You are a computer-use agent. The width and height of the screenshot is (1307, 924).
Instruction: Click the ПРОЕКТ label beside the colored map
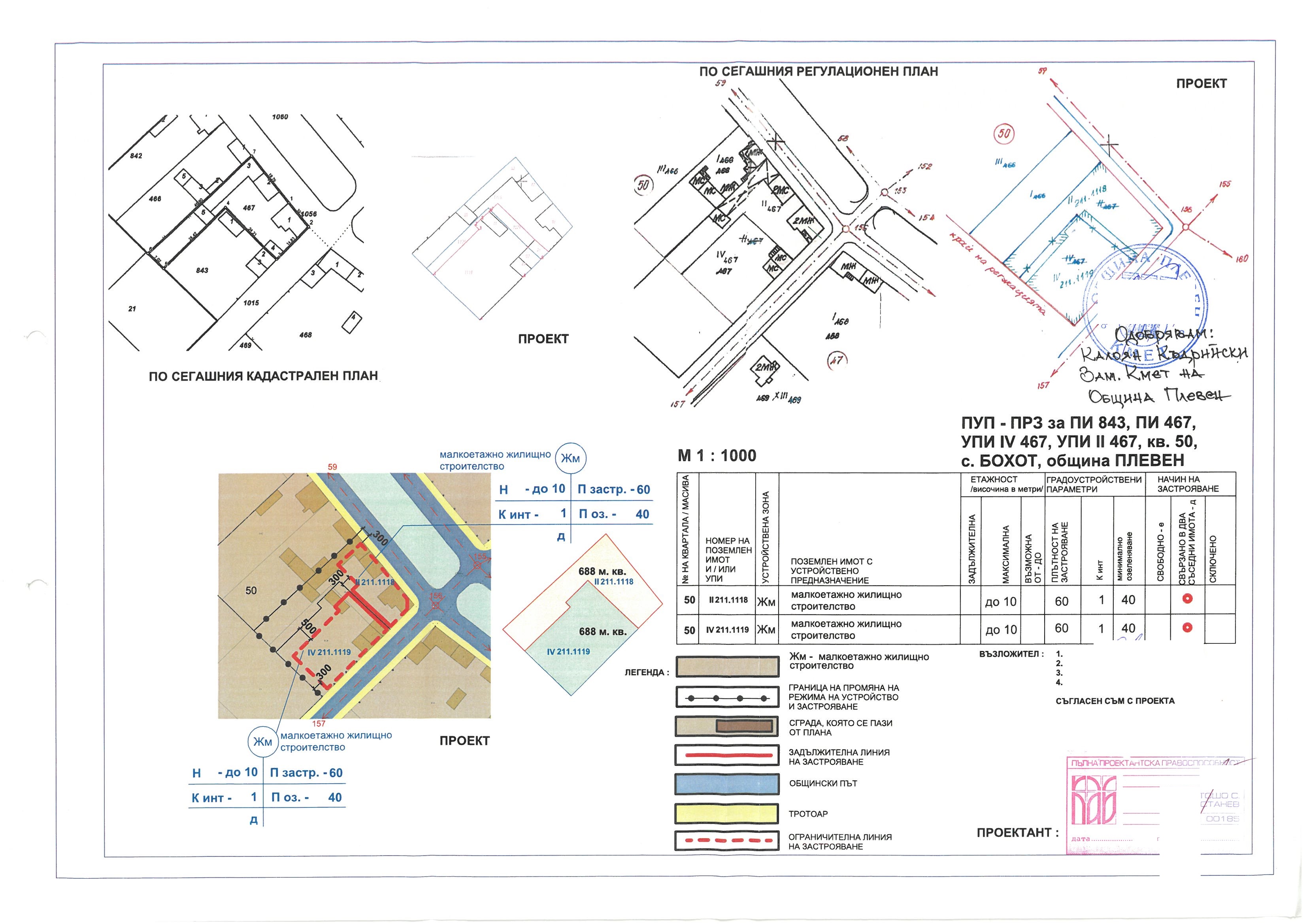tap(464, 741)
